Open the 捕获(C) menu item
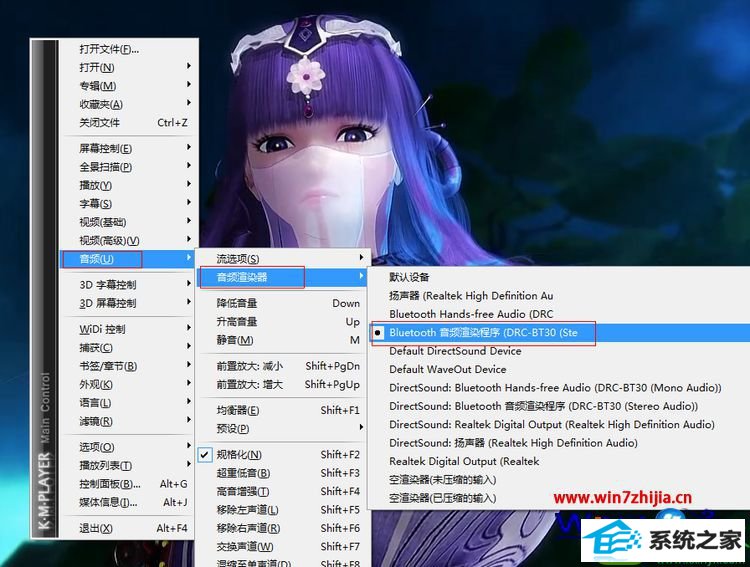The height and width of the screenshot is (567, 750). (128, 347)
